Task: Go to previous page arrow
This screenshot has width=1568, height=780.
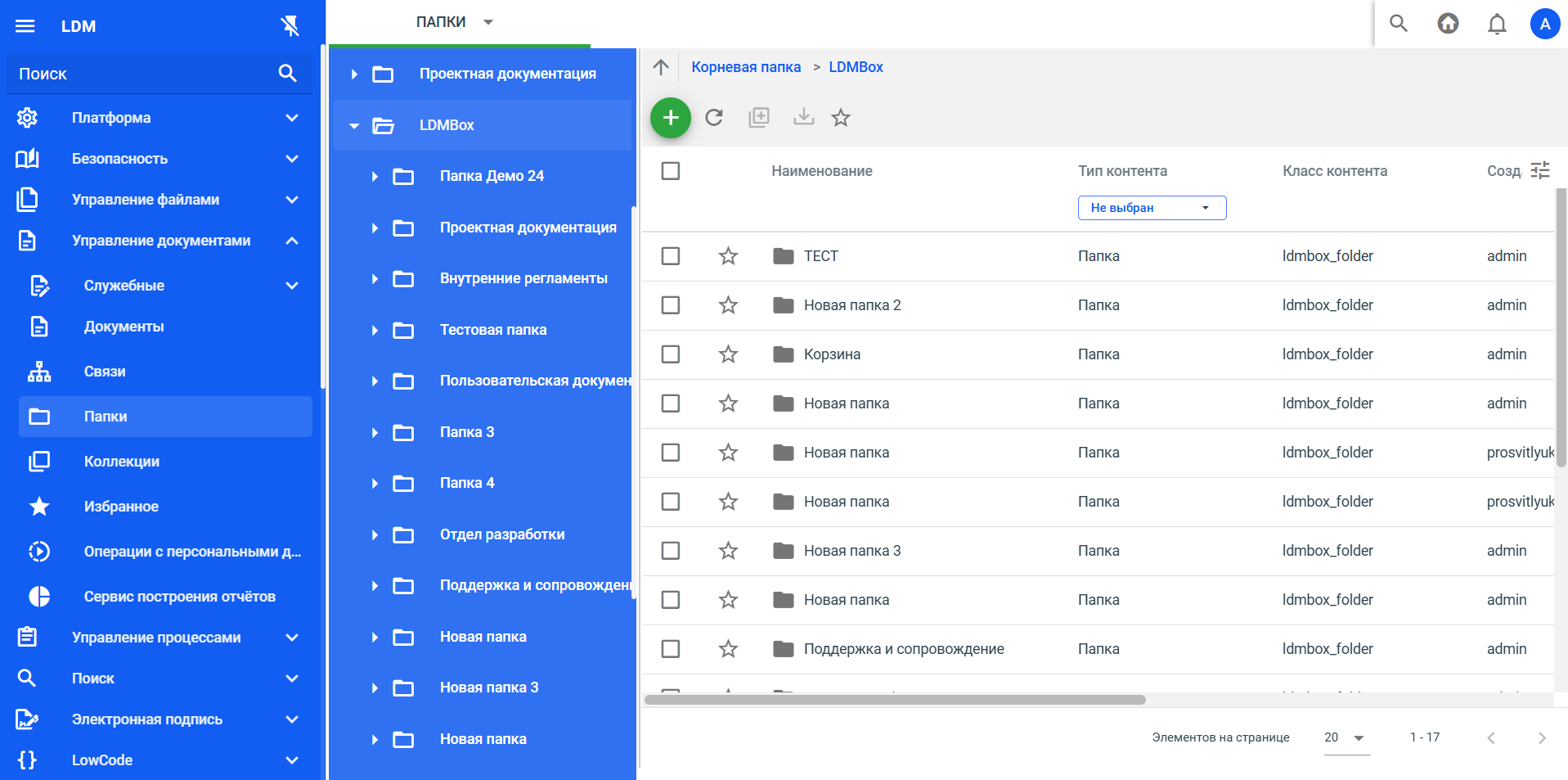Action: point(1491,737)
